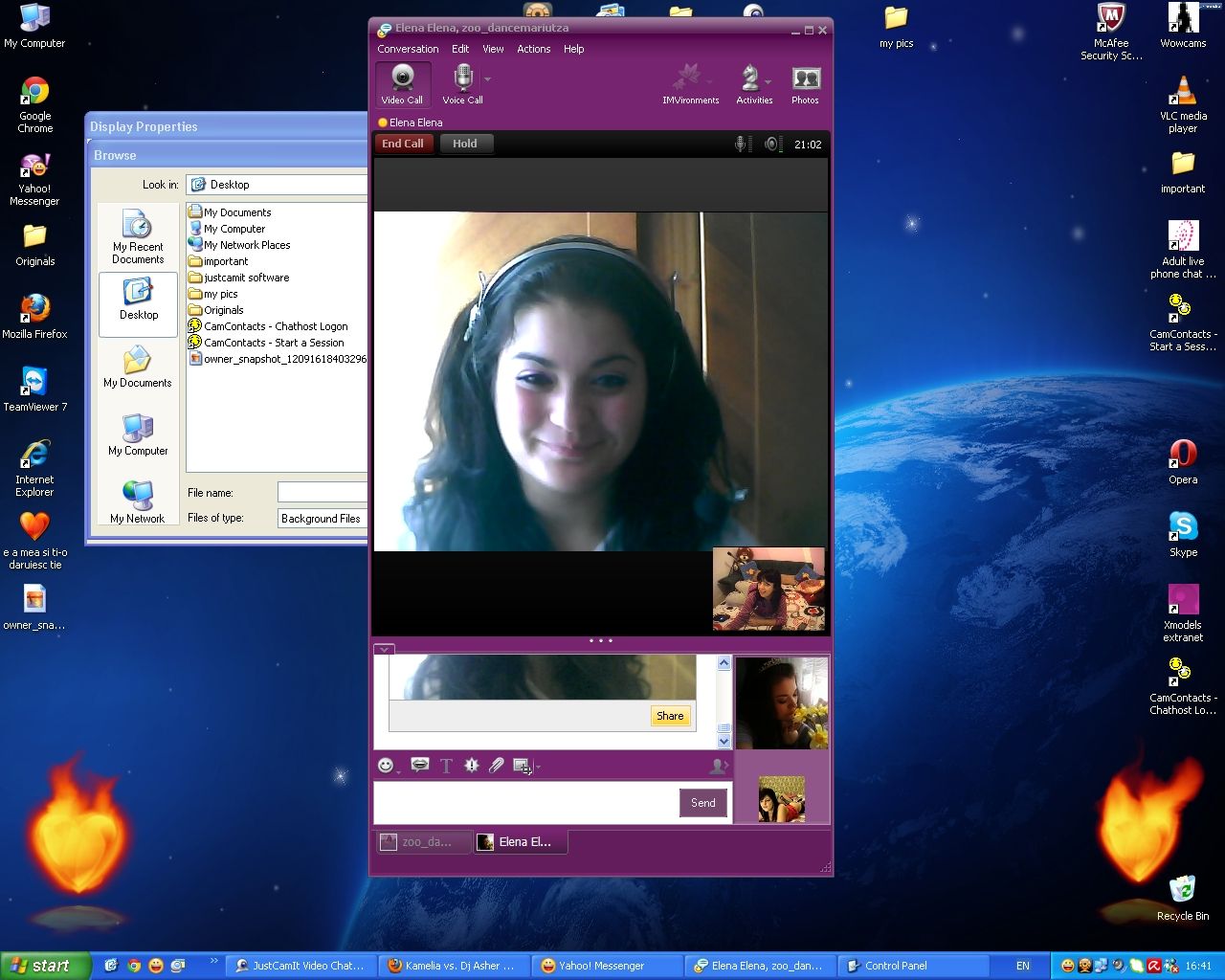This screenshot has height=980, width=1225.
Task: Open the Voice Call dropdown arrow
Action: click(488, 79)
